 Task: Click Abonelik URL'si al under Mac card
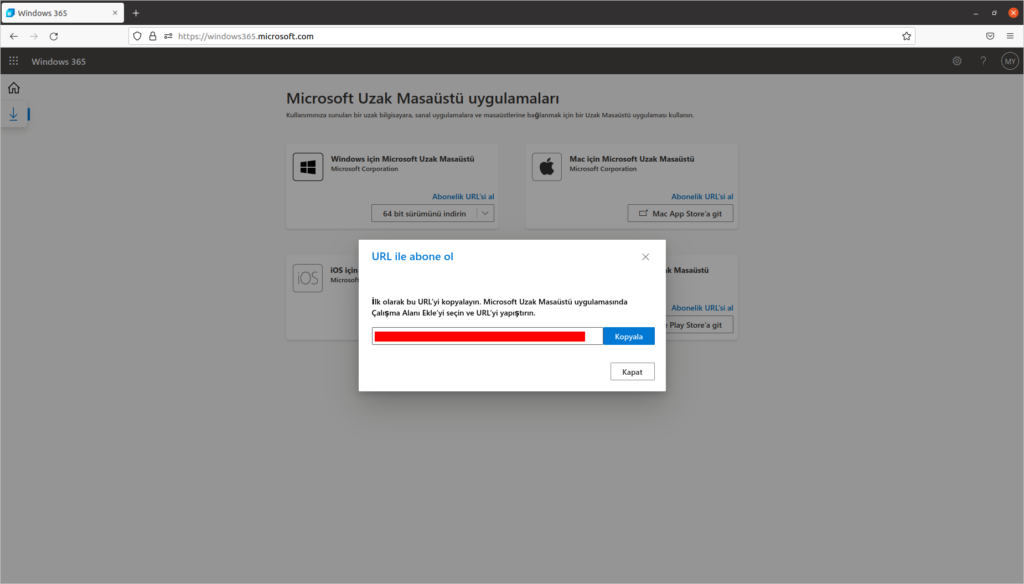[702, 197]
